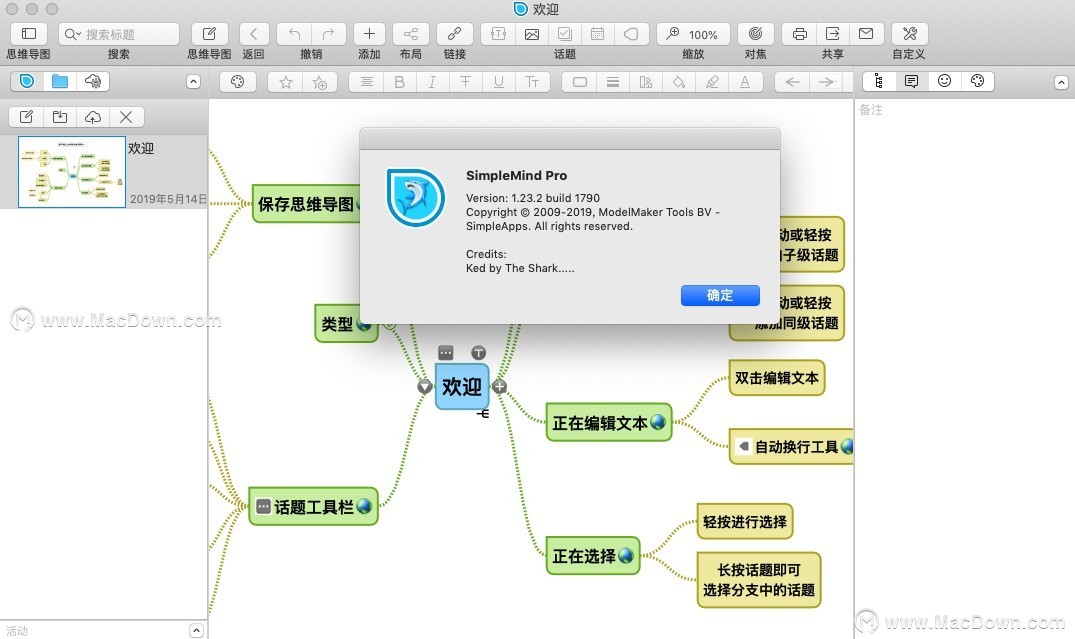Open the link (链接) tool
1075x639 pixels.
(455, 34)
